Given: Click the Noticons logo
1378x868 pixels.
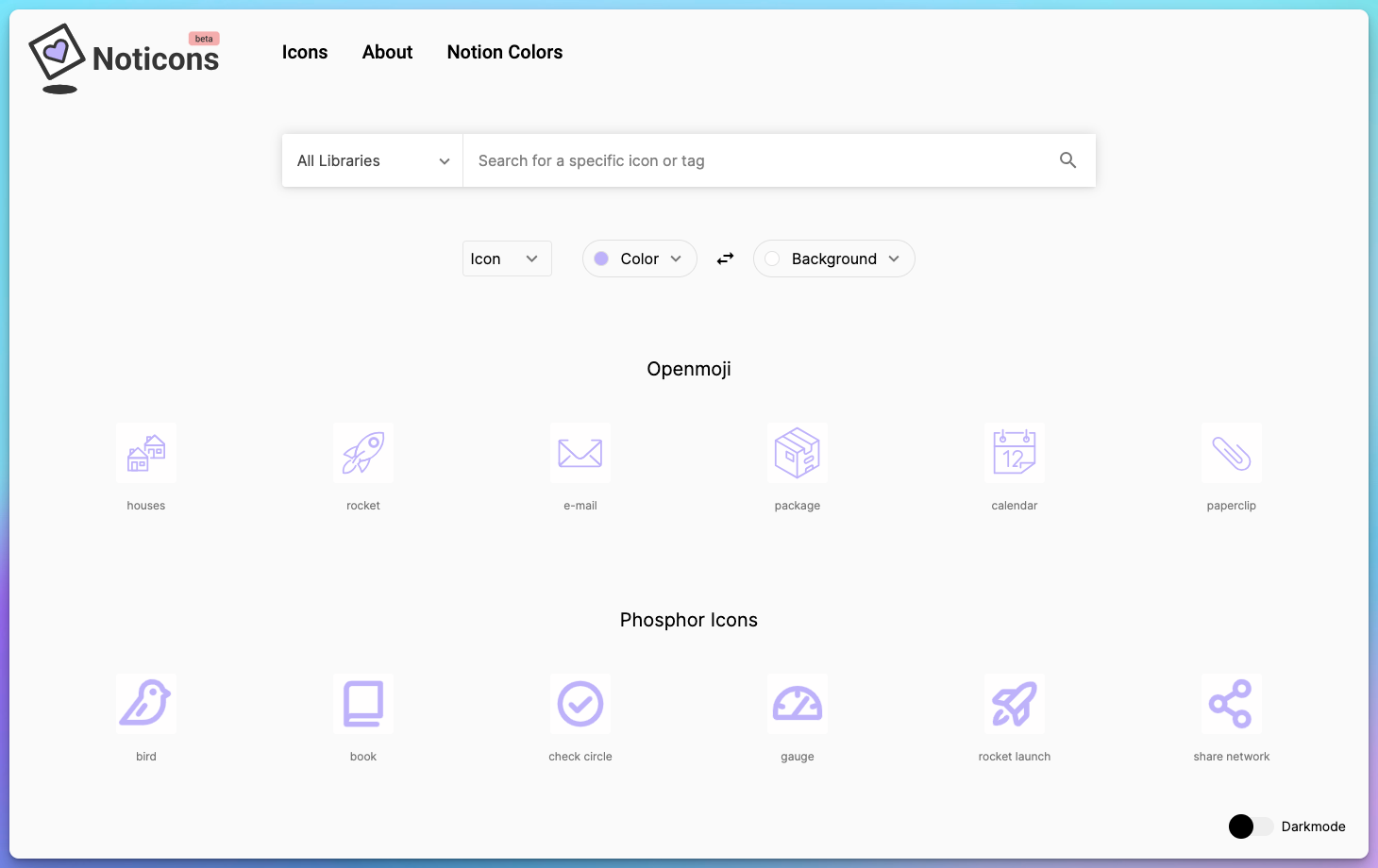Looking at the screenshot, I should 125,58.
